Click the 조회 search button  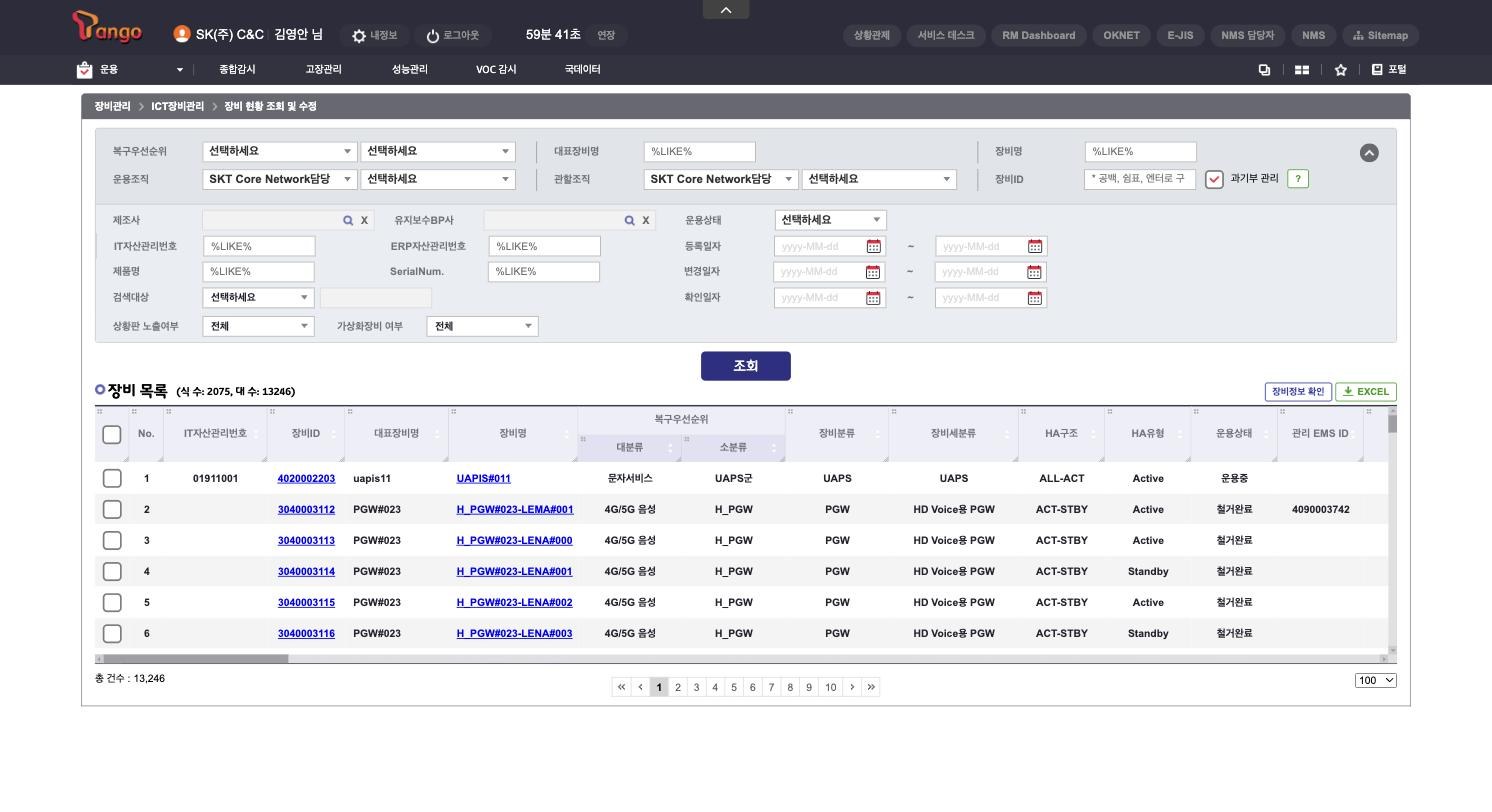746,366
